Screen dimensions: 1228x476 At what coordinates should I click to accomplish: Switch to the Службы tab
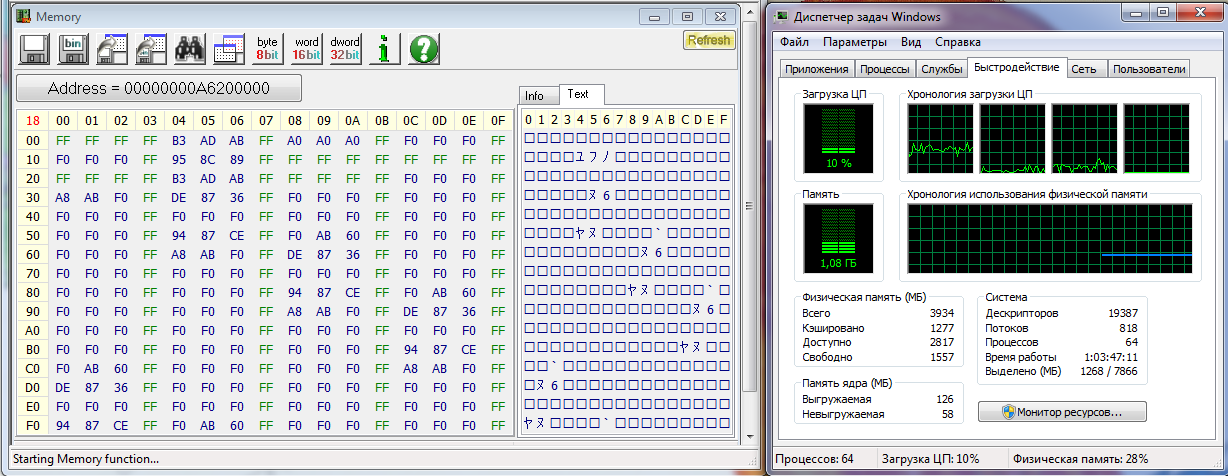[941, 69]
